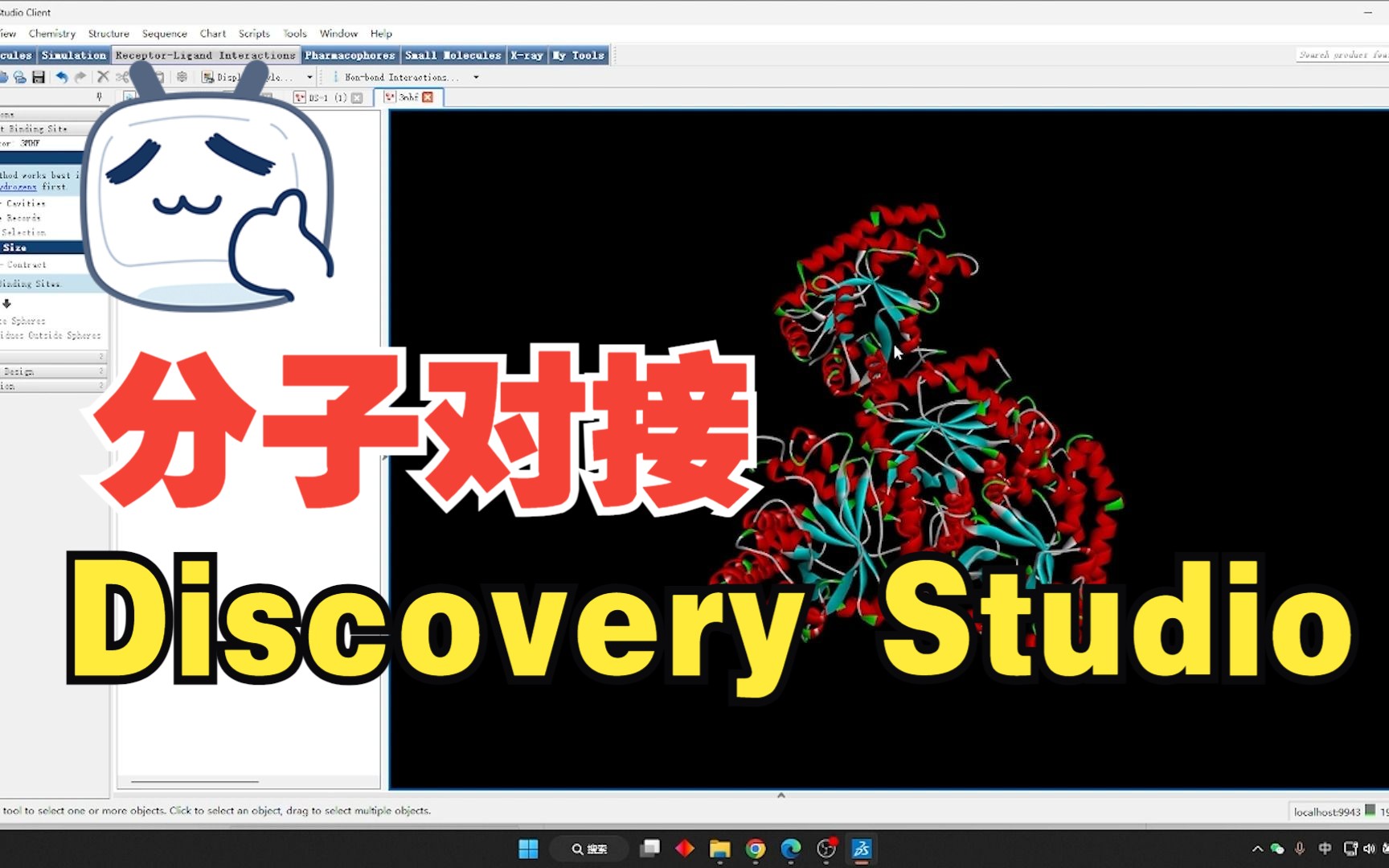This screenshot has height=868, width=1389.
Task: Expand the Display Style dropdown arrow
Action: (310, 77)
